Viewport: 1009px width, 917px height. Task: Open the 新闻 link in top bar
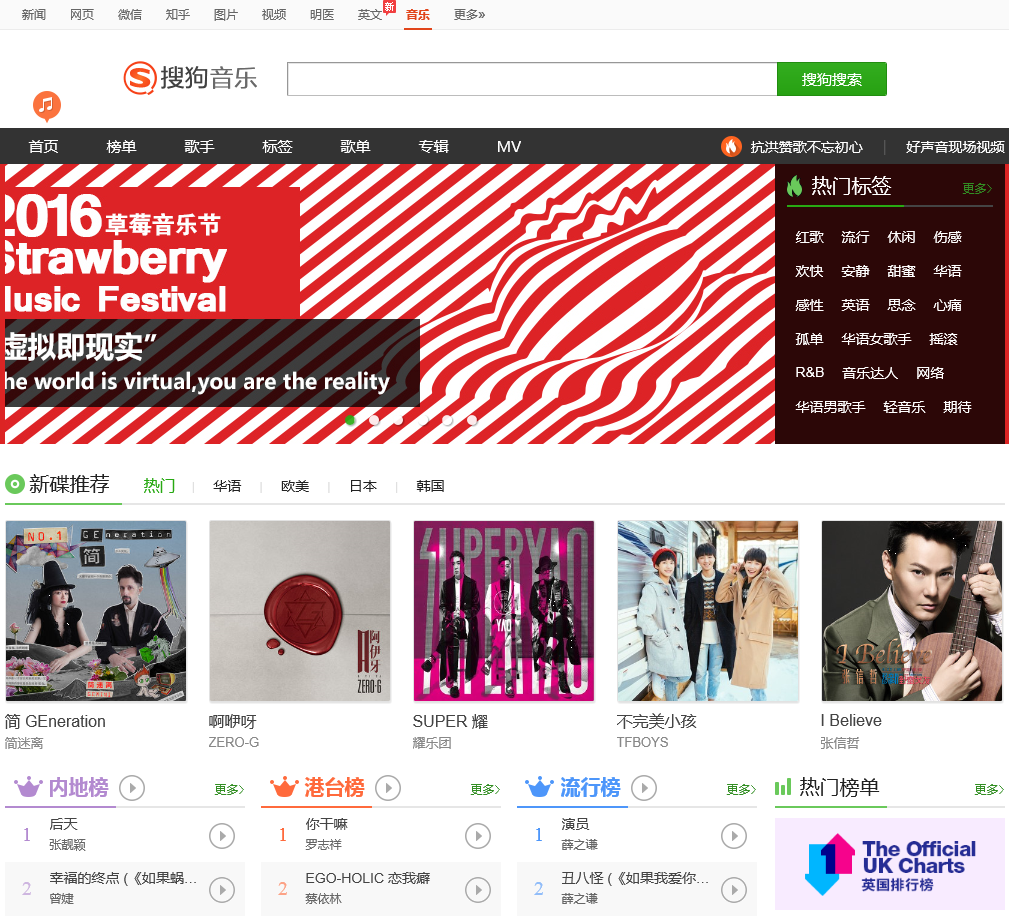pyautogui.click(x=33, y=15)
